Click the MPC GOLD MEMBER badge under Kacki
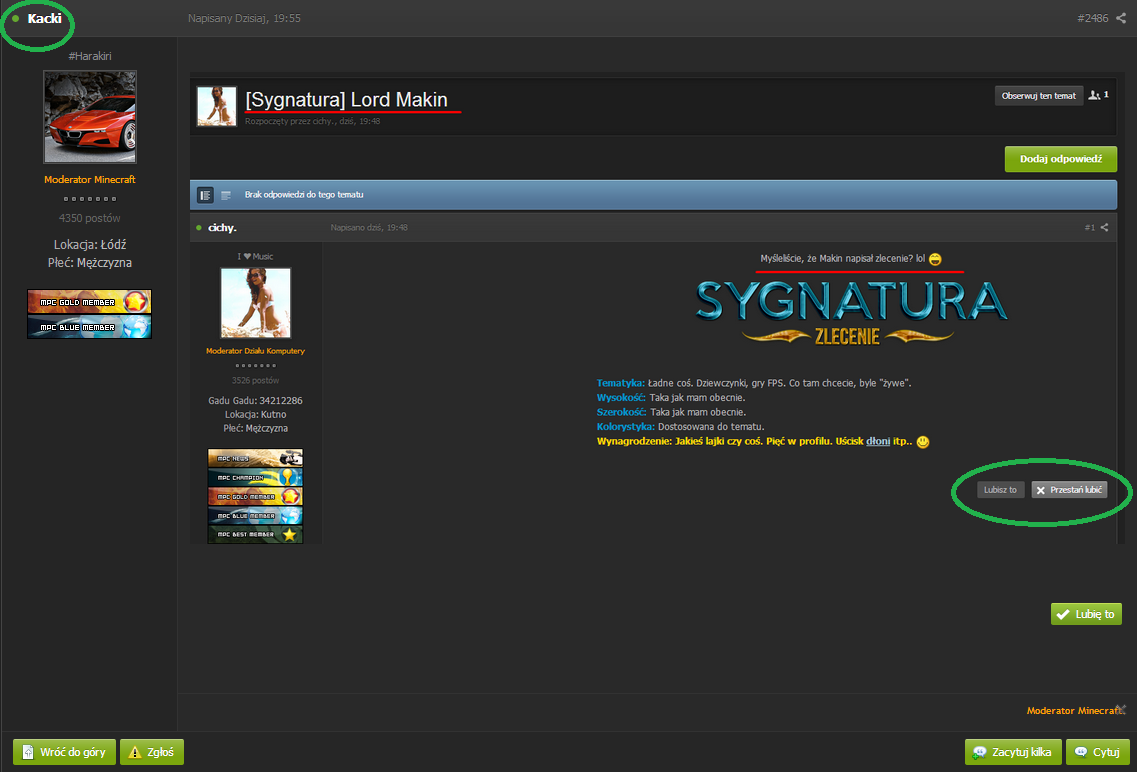 89,302
